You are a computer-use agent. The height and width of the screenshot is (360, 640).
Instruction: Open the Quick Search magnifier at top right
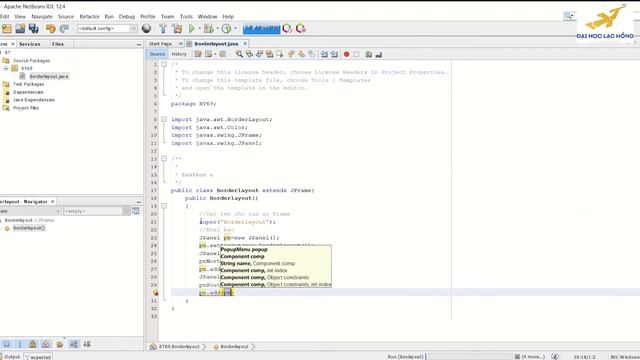569,16
